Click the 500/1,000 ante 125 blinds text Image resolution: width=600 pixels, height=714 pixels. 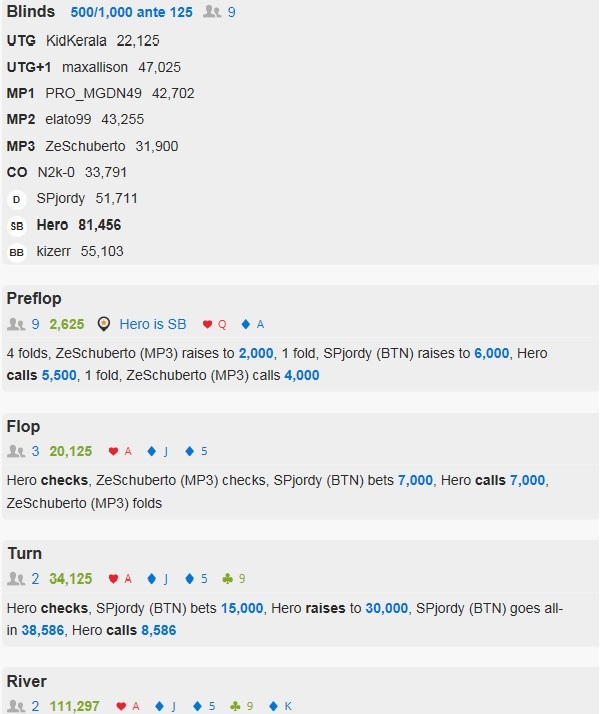click(132, 12)
